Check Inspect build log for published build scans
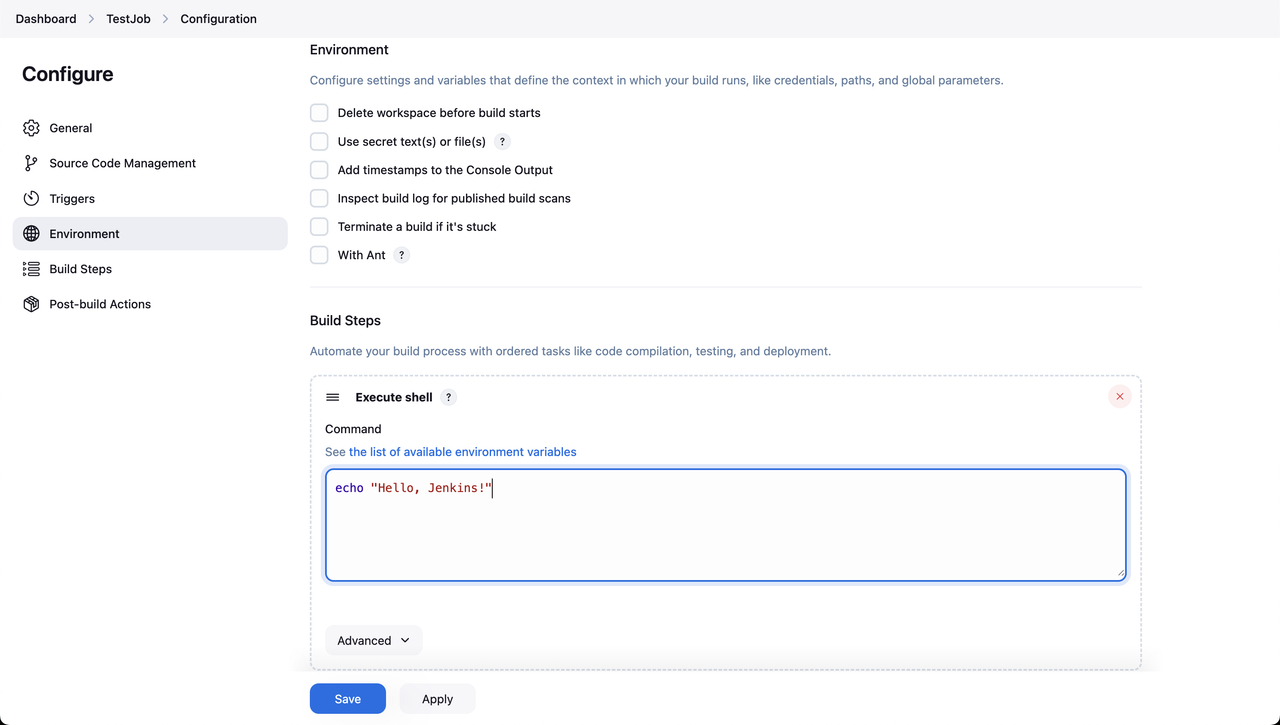The height and width of the screenshot is (725, 1280). click(x=319, y=198)
